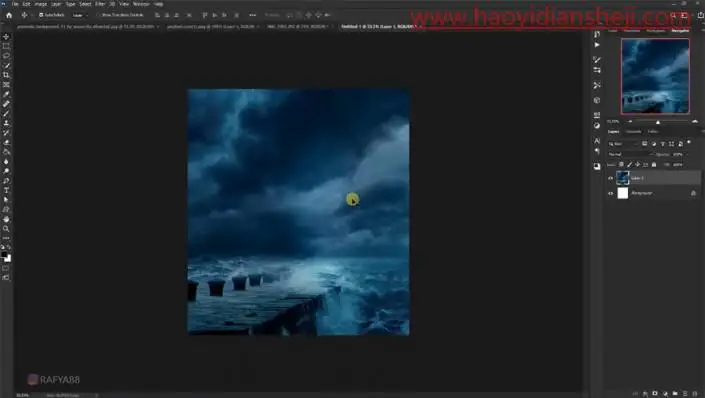Select the Hand tool
This screenshot has height=398, width=705.
click(x=6, y=219)
